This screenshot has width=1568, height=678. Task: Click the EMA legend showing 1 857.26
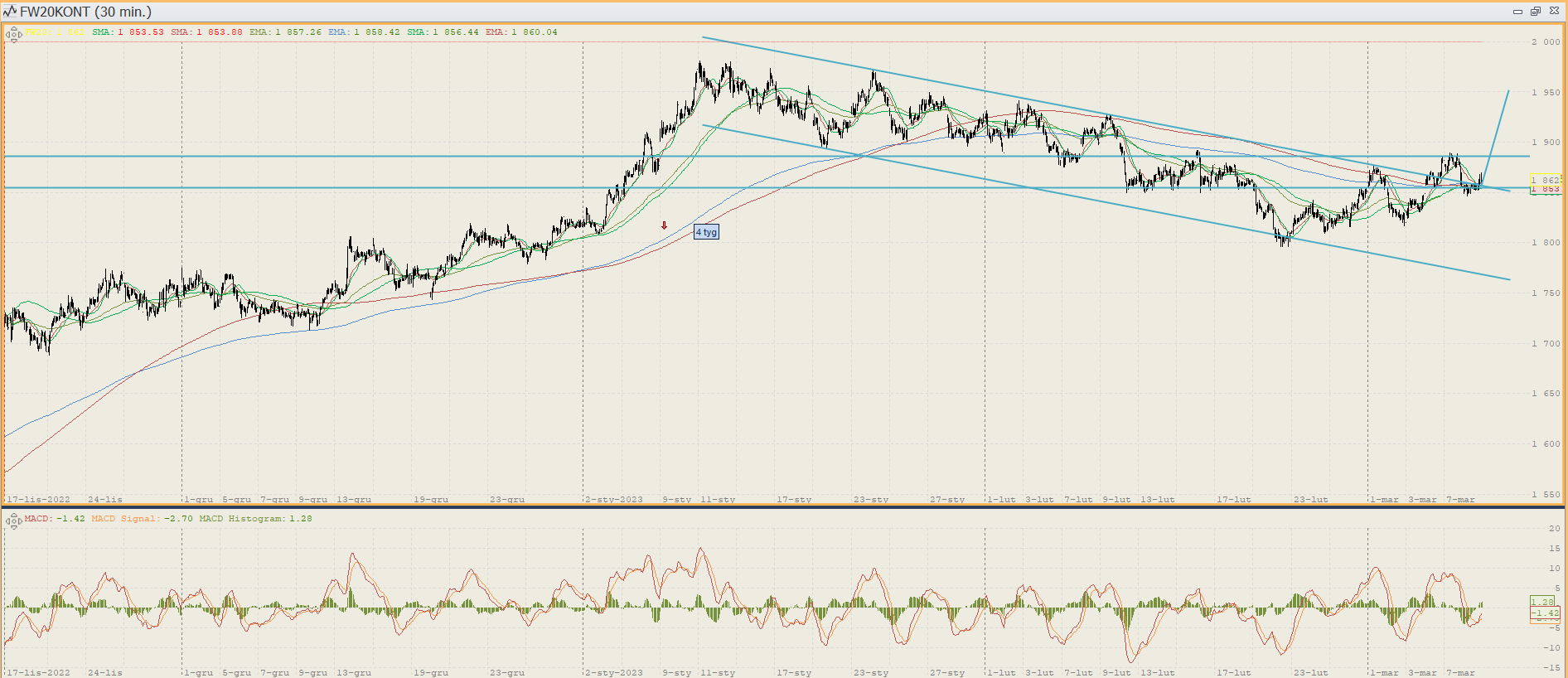pyautogui.click(x=285, y=32)
